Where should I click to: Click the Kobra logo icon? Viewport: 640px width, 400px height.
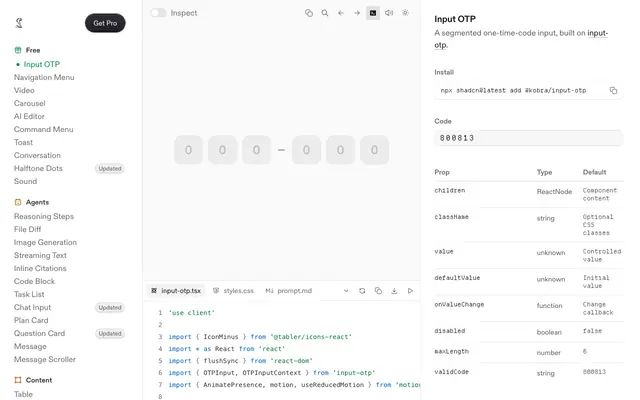19,23
